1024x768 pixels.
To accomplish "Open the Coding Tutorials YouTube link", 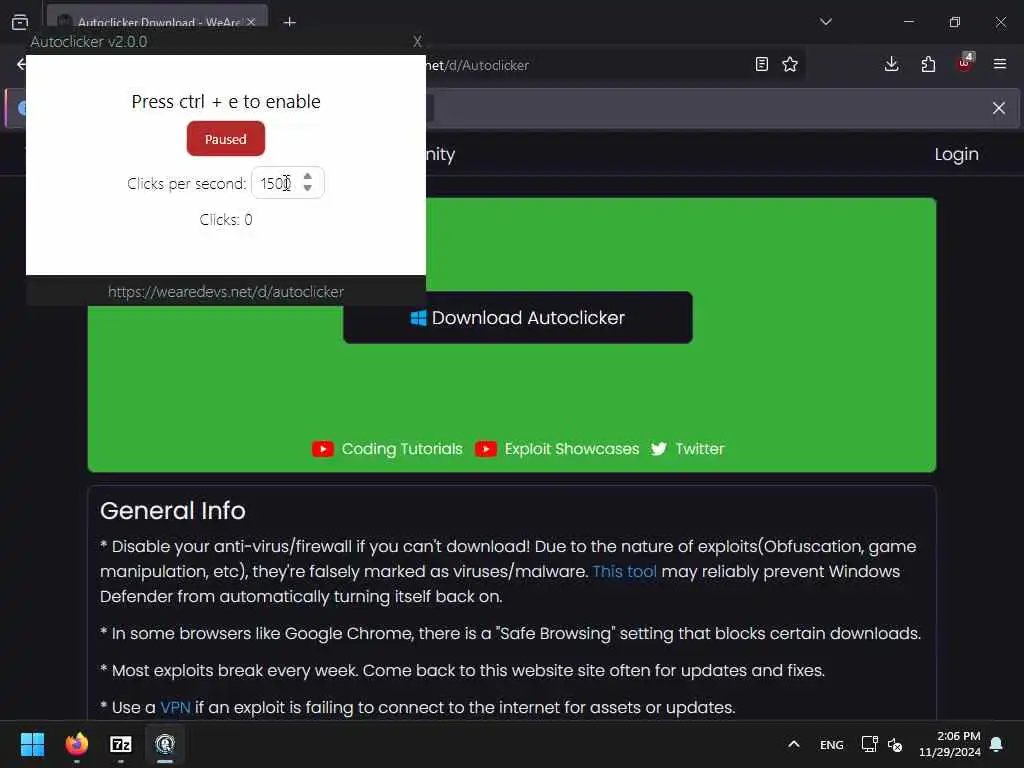I will pyautogui.click(x=402, y=449).
